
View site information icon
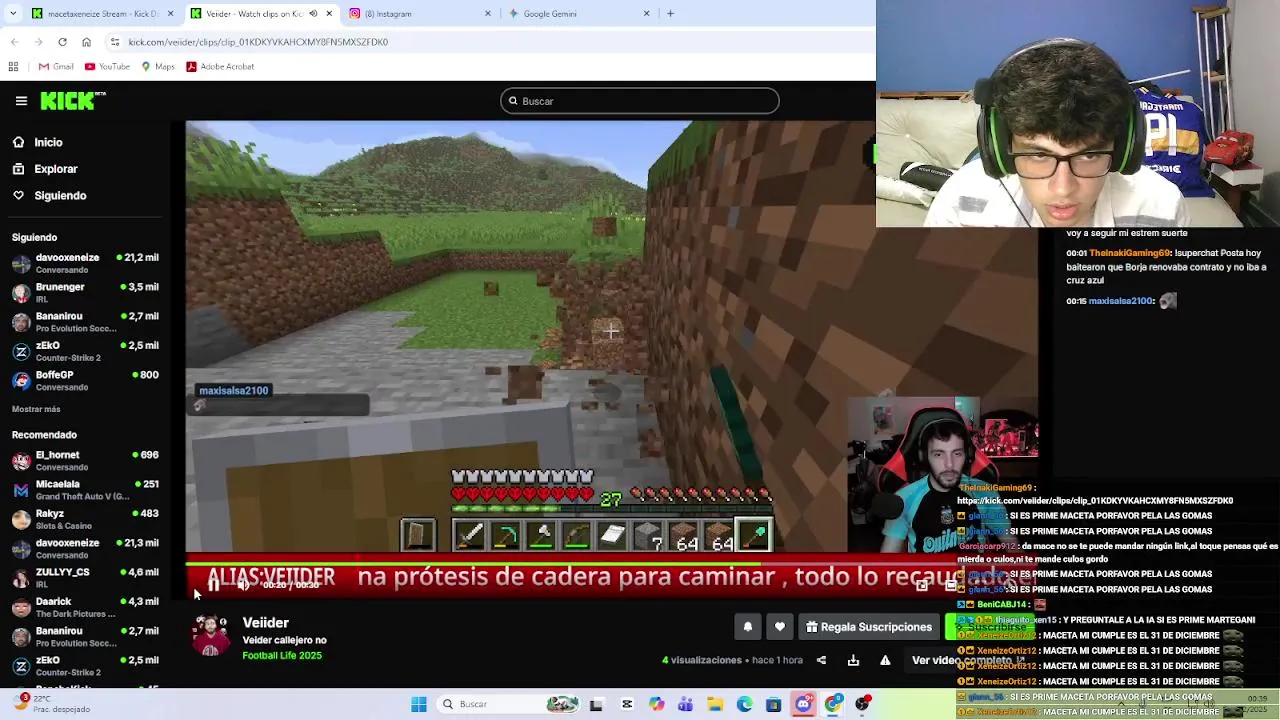pyautogui.click(x=115, y=42)
